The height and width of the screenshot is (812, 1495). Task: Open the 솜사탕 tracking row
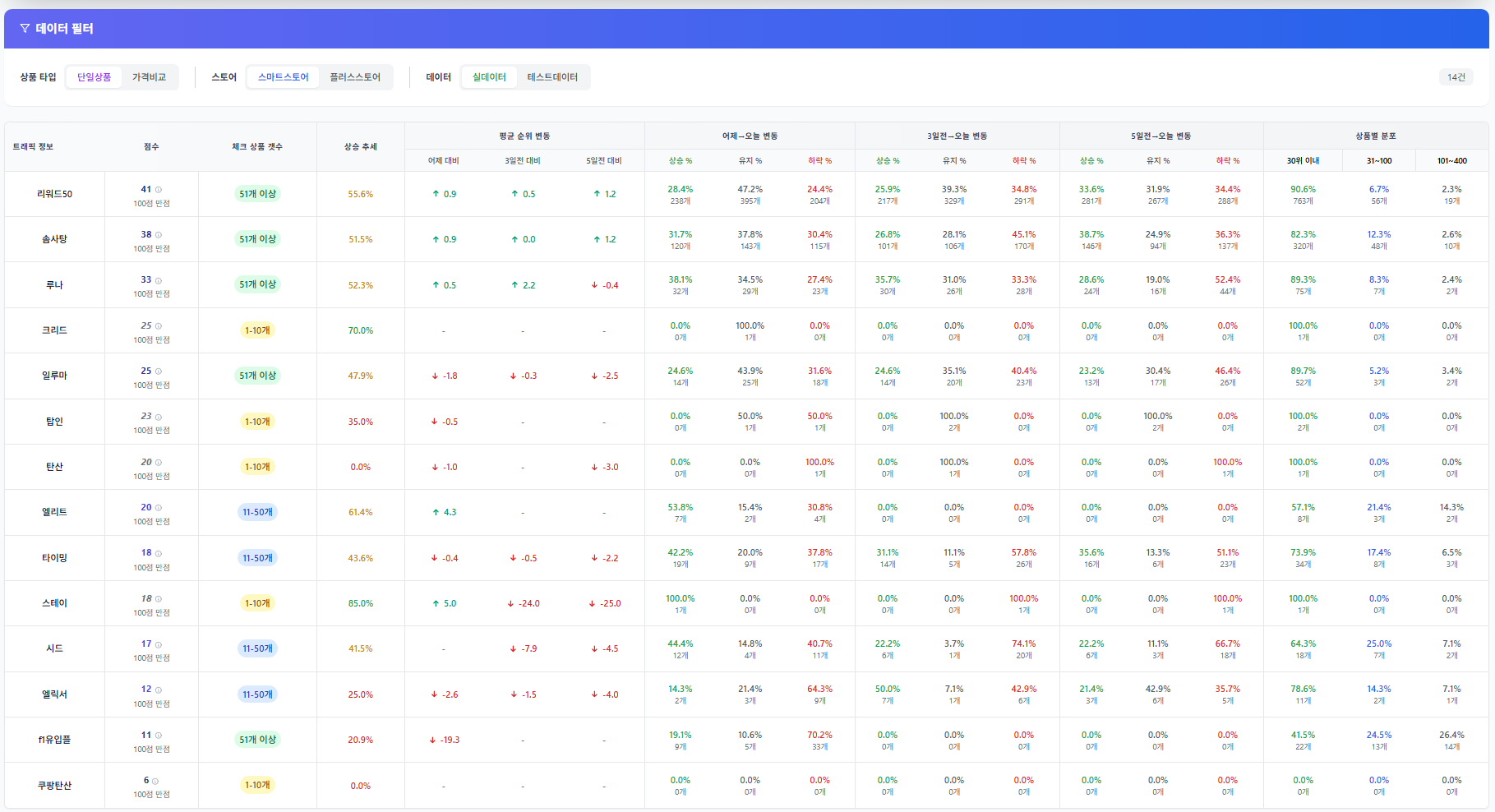54,239
